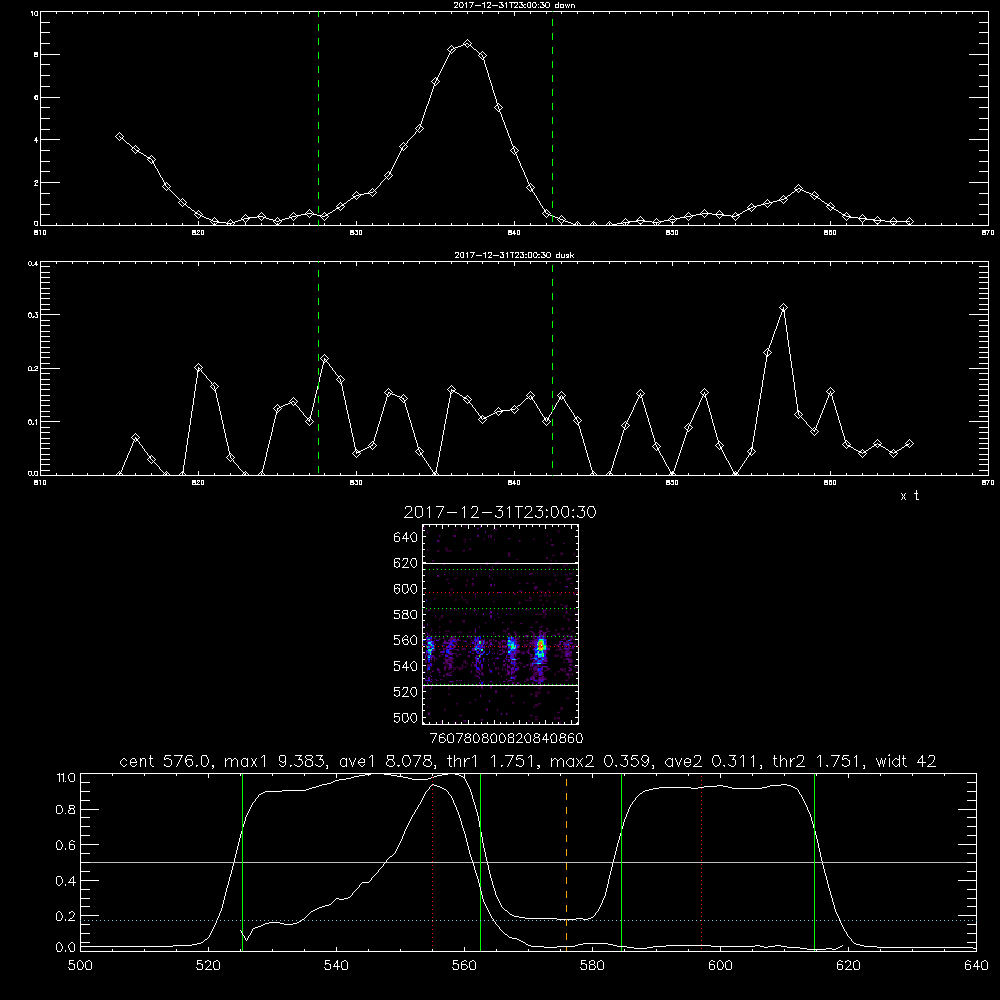Click the 'ave2 0.311' statistic text
1000x1000 pixels.
point(710,761)
